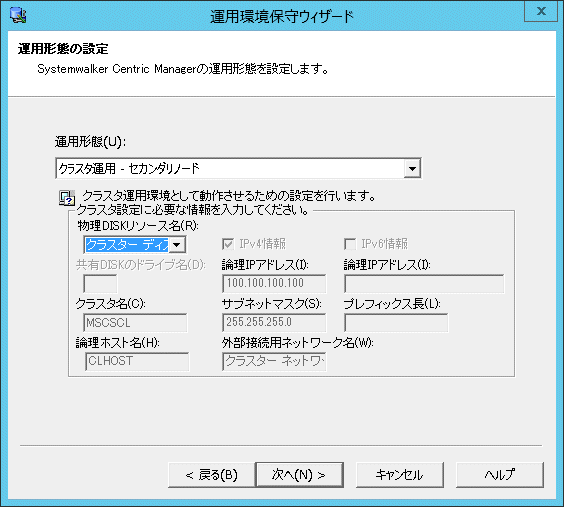Click the 運用形態(U): label
This screenshot has height=507, width=564.
click(90, 142)
